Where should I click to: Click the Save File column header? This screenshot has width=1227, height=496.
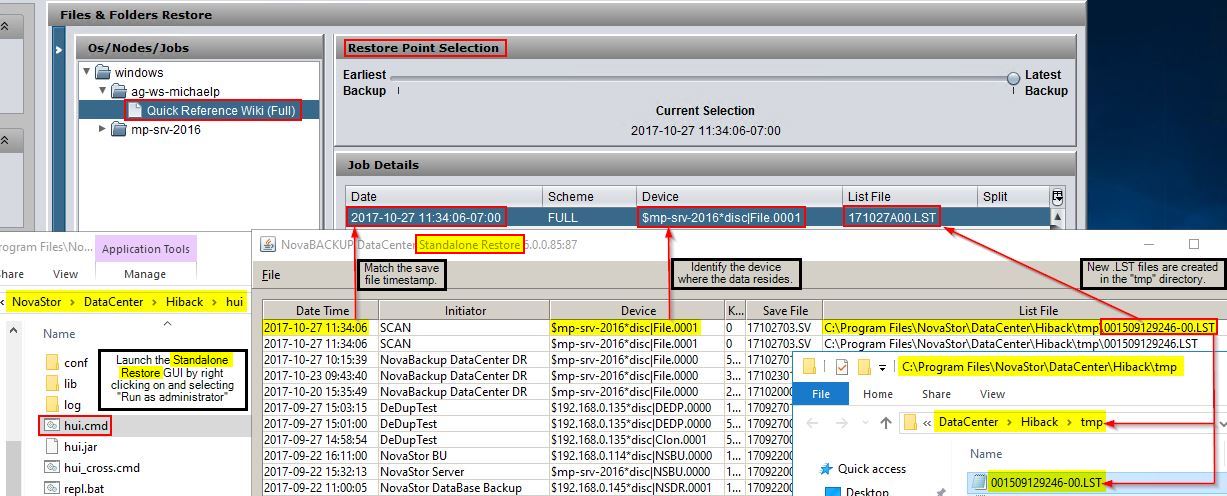(784, 310)
